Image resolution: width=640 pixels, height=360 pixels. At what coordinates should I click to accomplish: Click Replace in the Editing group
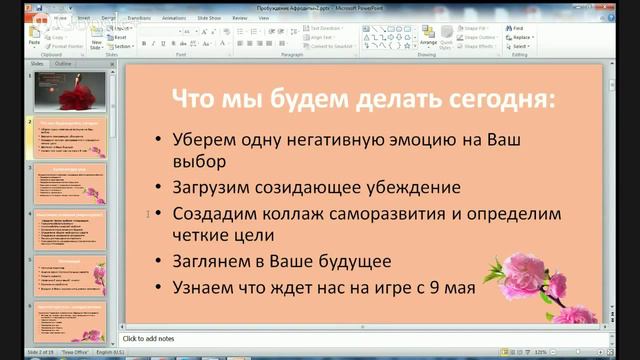pyautogui.click(x=520, y=38)
